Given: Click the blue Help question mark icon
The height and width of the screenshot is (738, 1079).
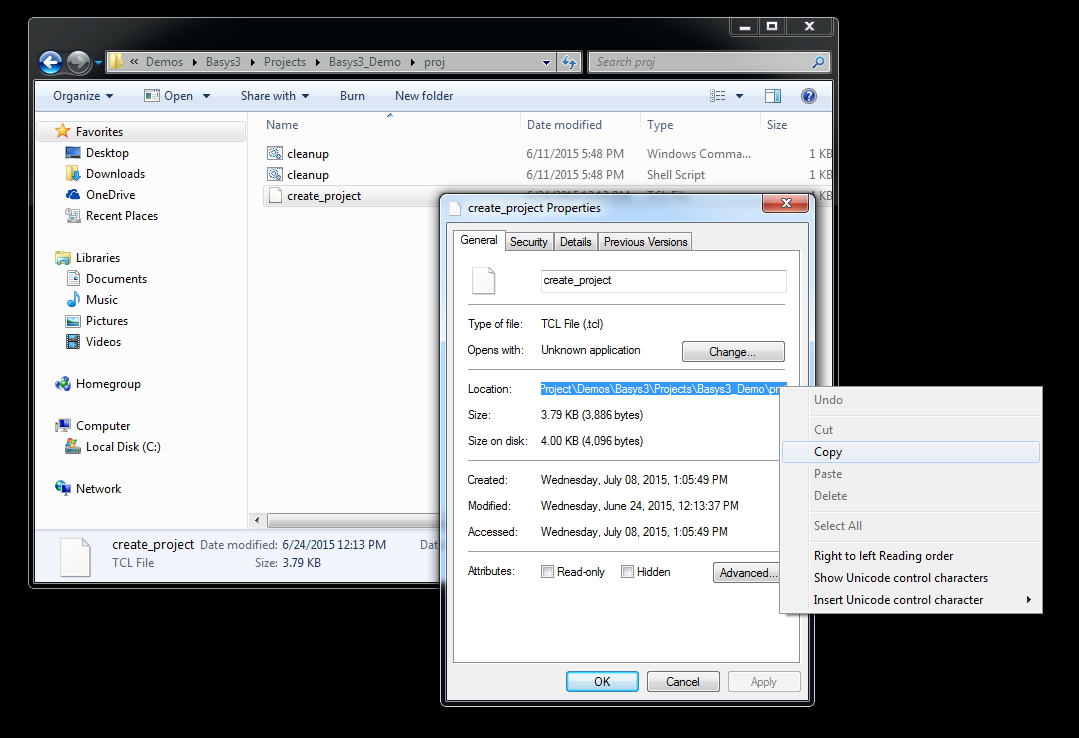Looking at the screenshot, I should [806, 95].
